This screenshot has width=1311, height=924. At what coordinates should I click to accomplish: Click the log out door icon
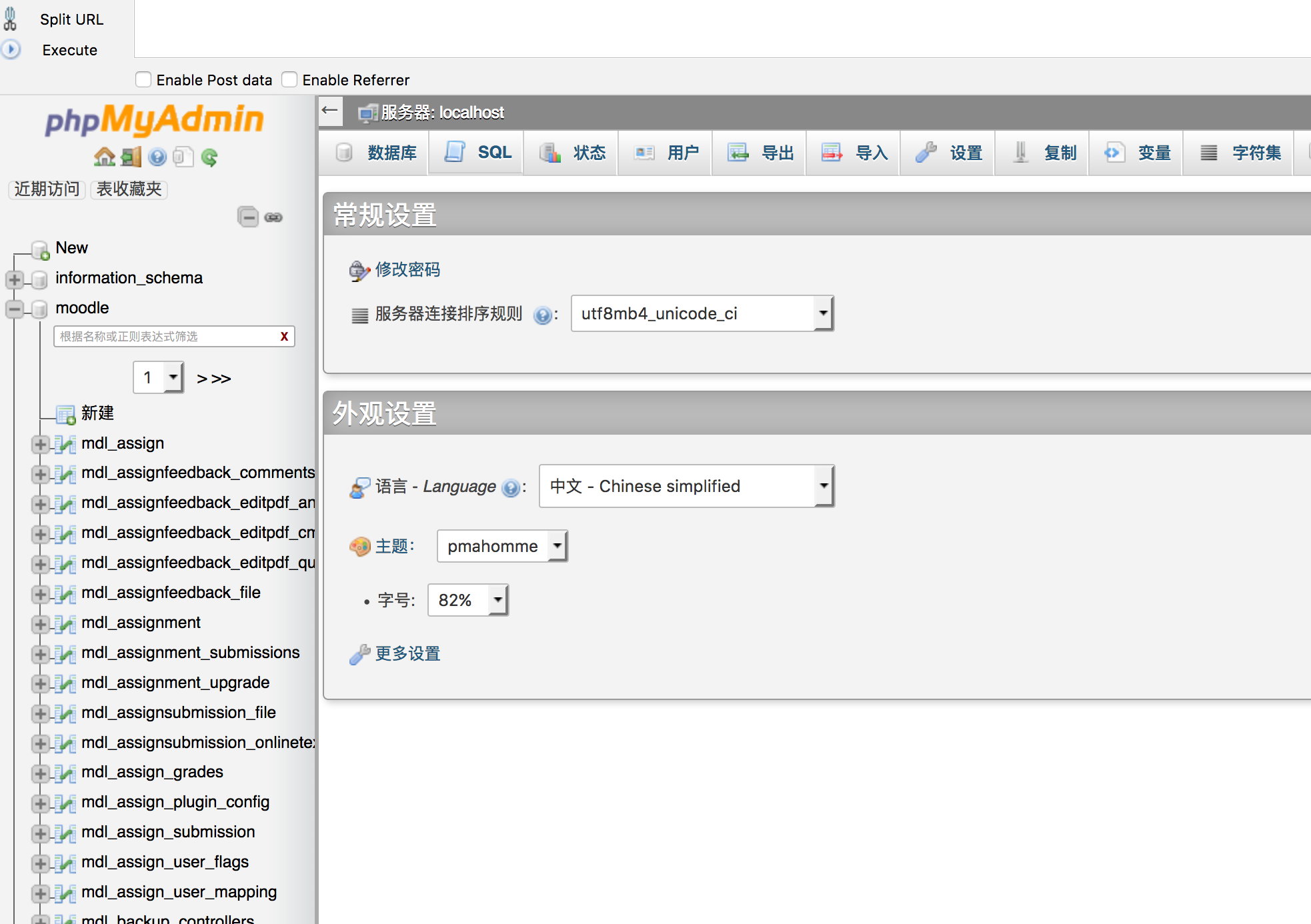131,157
